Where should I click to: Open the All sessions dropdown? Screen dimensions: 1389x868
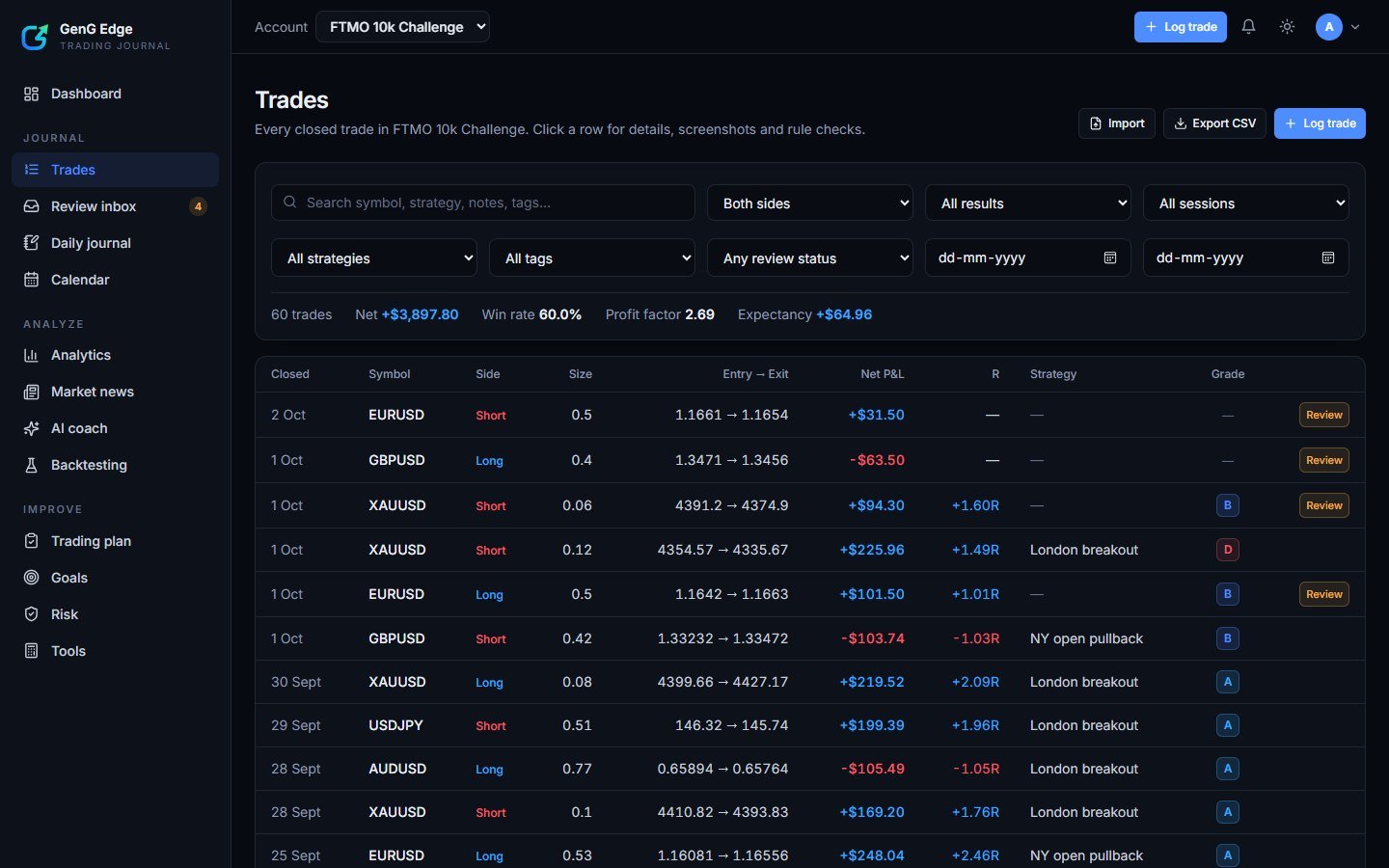(x=1246, y=203)
